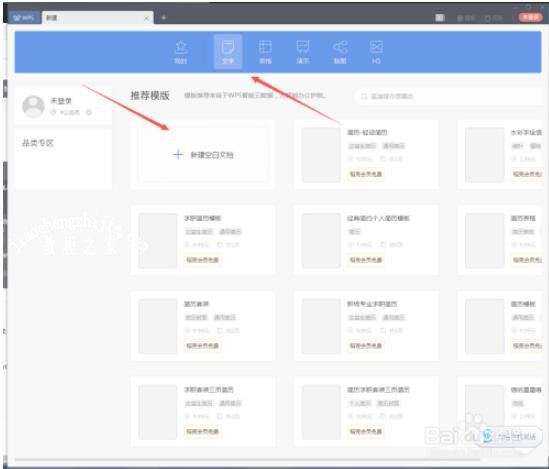Click the horizontal scrollbar at window bottom
Image resolution: width=549 pixels, height=469 pixels.
247,460
